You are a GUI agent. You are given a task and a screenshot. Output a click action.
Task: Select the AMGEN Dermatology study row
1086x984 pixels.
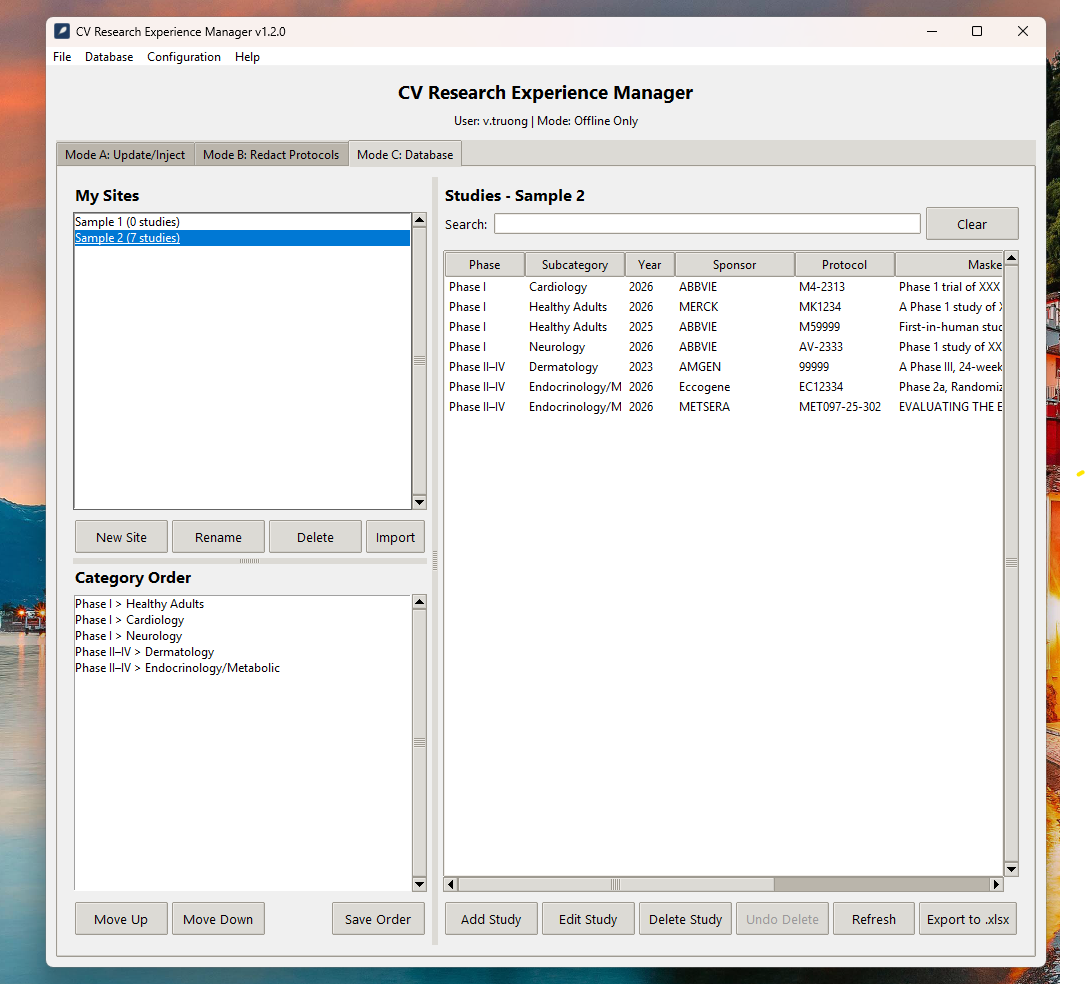[x=724, y=367]
